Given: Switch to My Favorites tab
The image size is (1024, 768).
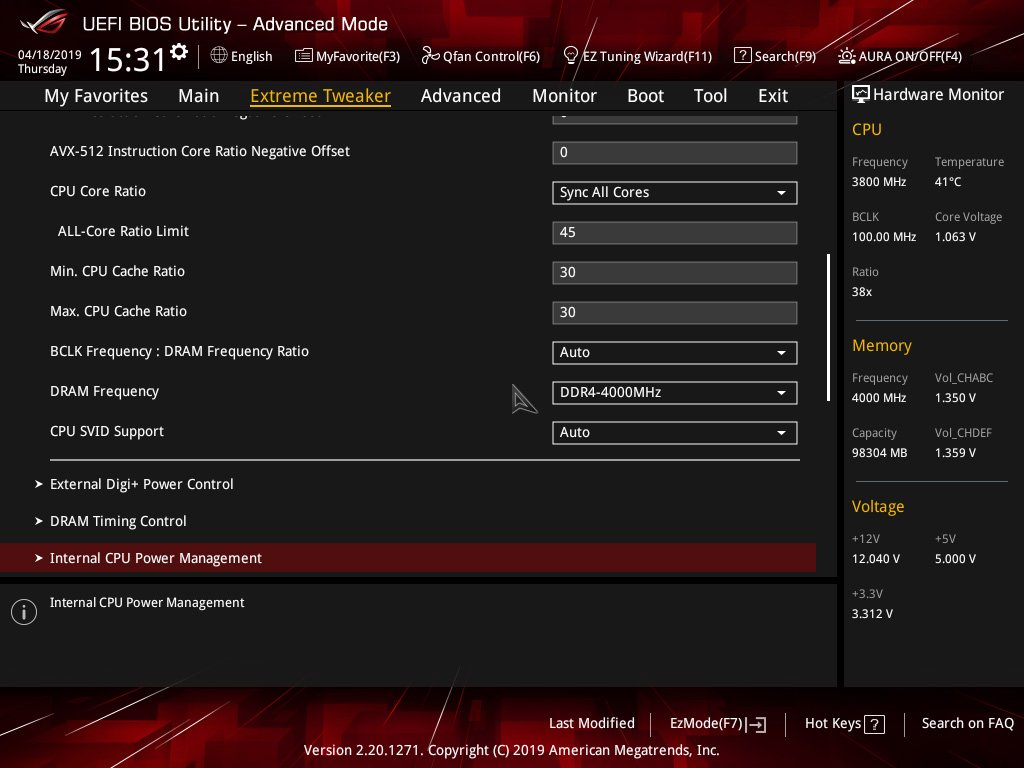Looking at the screenshot, I should tap(96, 95).
